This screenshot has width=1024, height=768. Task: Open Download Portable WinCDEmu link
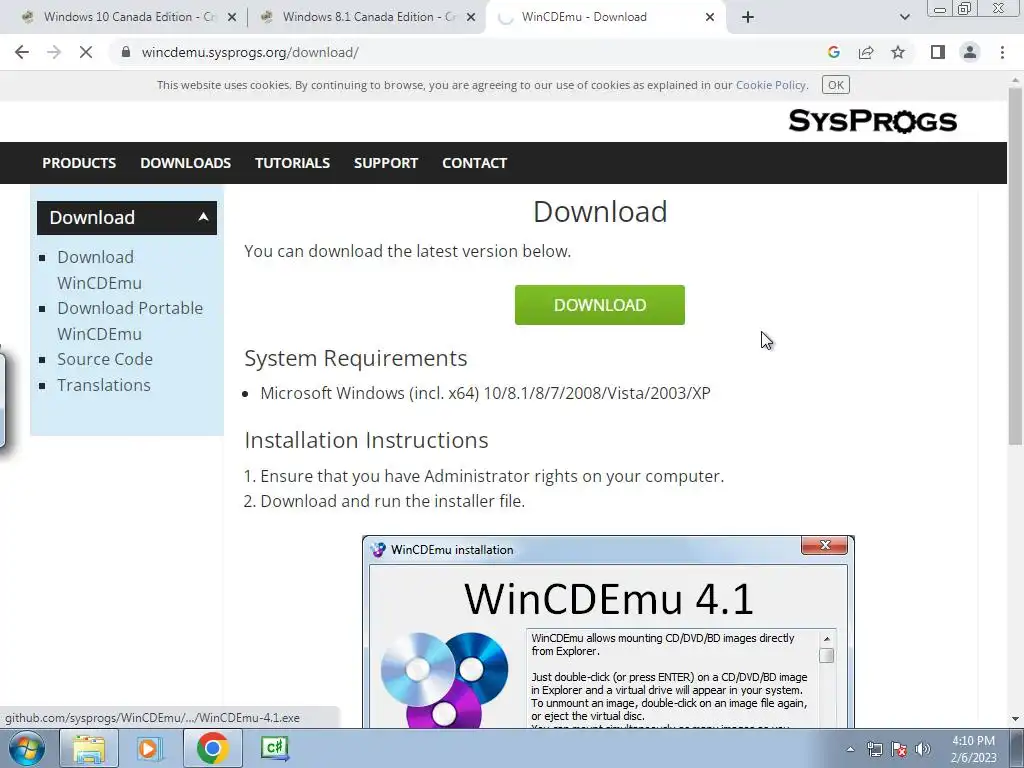[x=130, y=321]
